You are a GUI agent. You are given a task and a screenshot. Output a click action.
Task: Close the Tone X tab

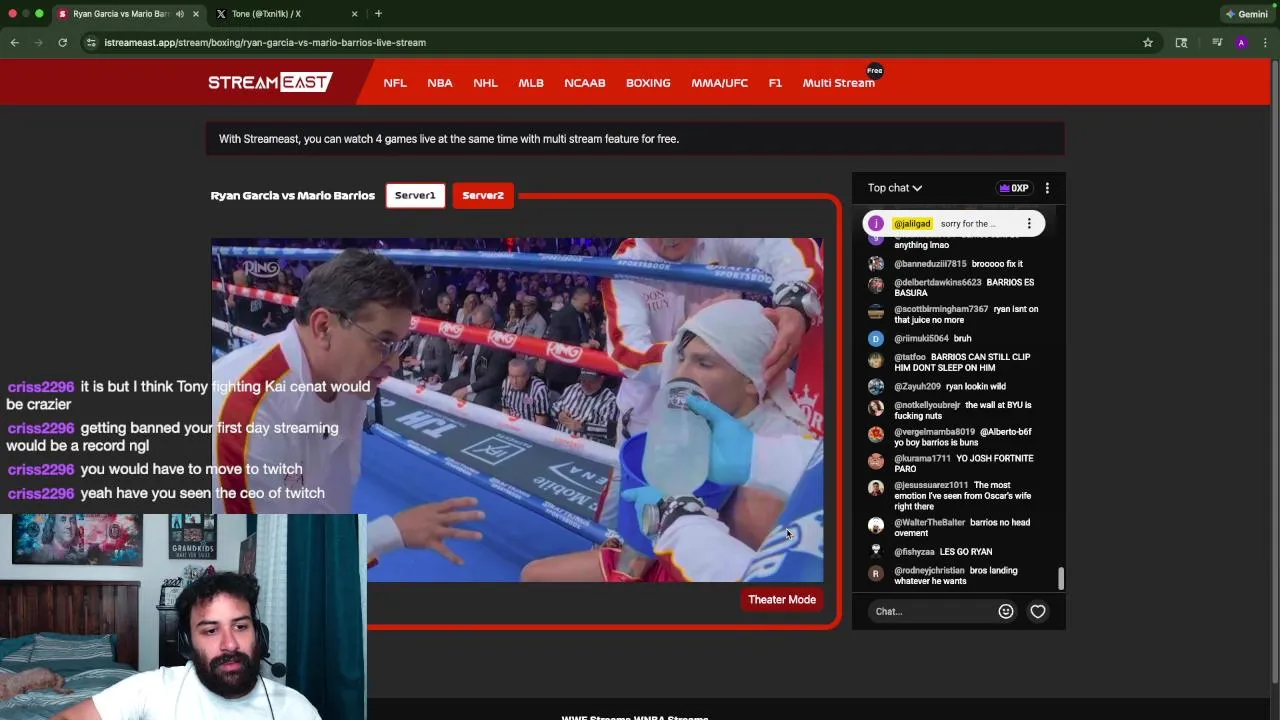[354, 14]
